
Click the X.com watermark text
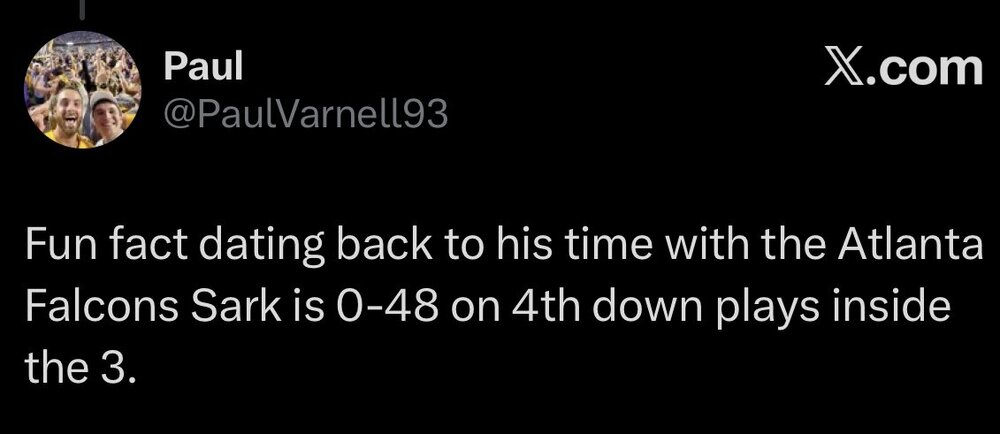click(x=902, y=69)
